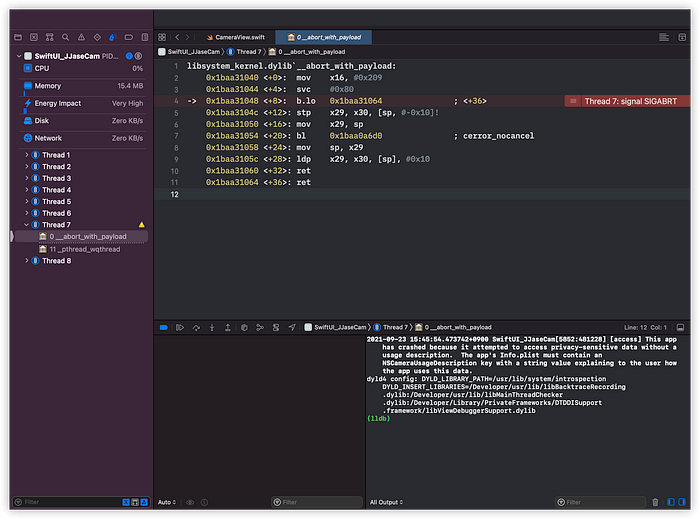Expand Thread 6 in debug navigator
This screenshot has height=519, width=700.
click(x=26, y=213)
